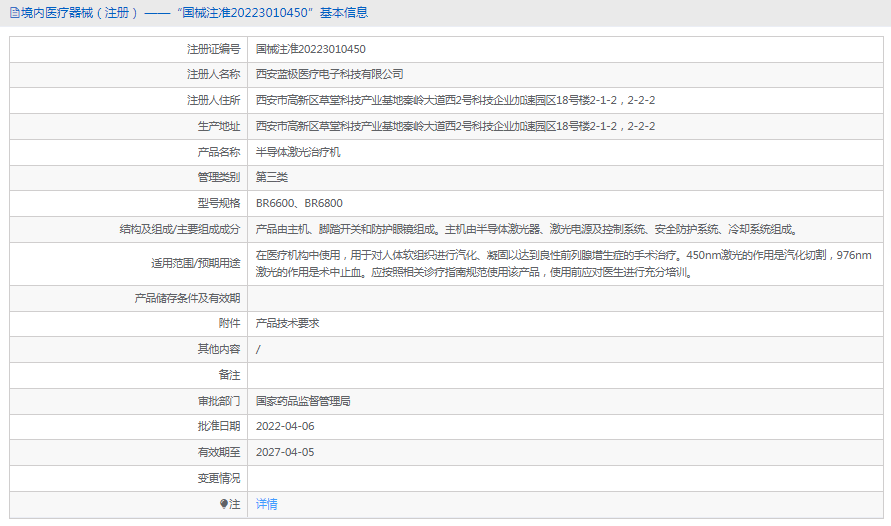The image size is (891, 526).
Task: Select the 适用范围 description paragraph
Action: (564, 264)
